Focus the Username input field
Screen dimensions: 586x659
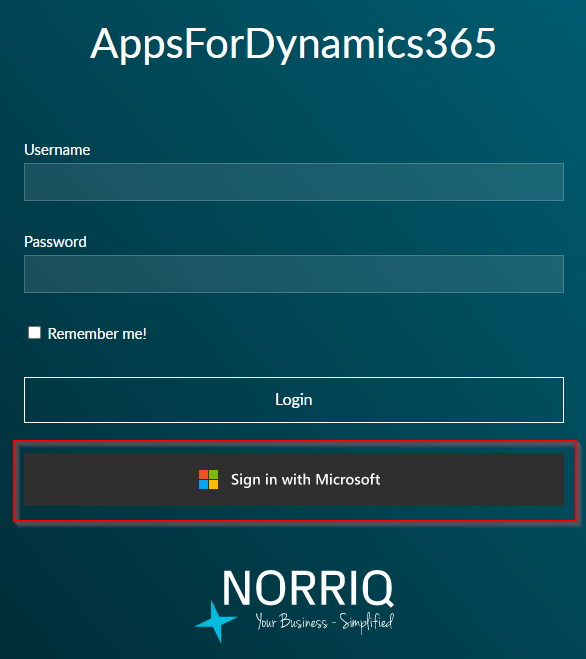click(294, 182)
